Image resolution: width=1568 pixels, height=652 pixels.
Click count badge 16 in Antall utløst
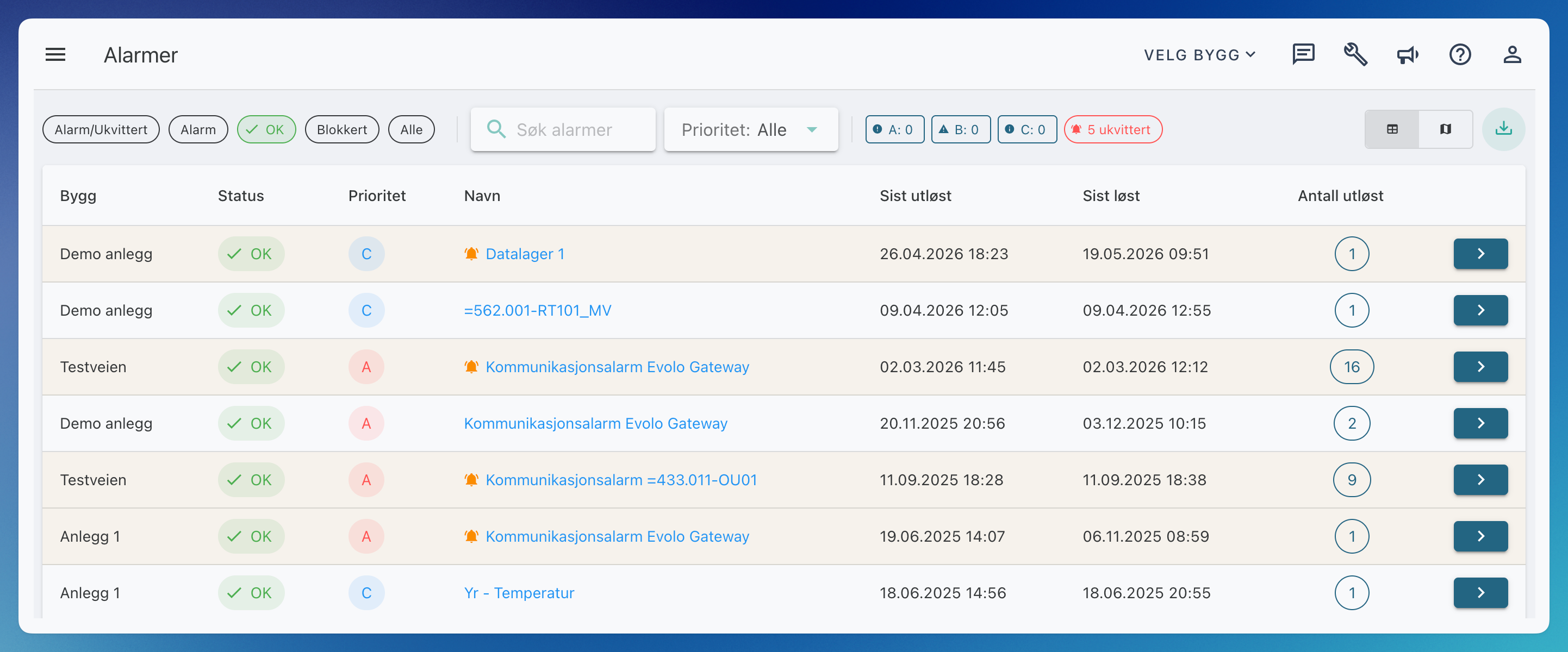pyautogui.click(x=1351, y=367)
